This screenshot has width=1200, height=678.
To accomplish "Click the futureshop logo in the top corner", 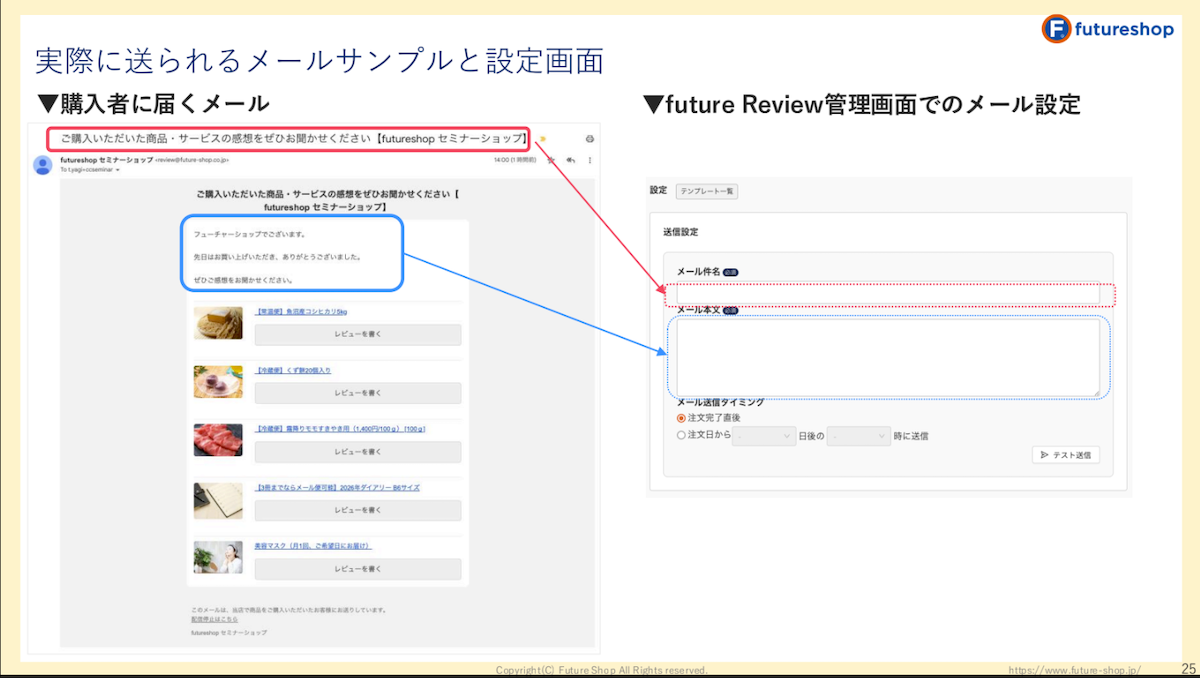I will point(1108,29).
